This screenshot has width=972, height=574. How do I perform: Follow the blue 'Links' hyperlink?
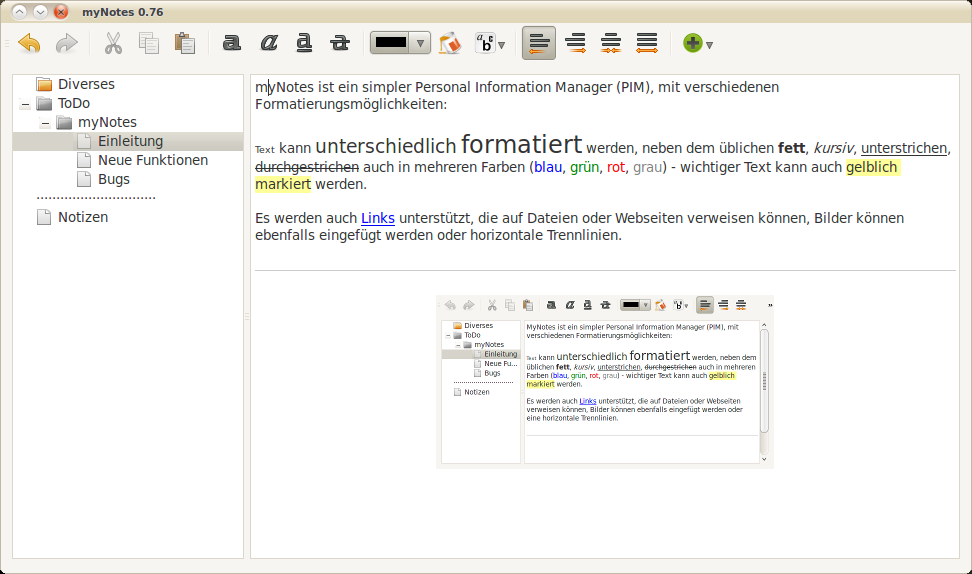pyautogui.click(x=378, y=218)
